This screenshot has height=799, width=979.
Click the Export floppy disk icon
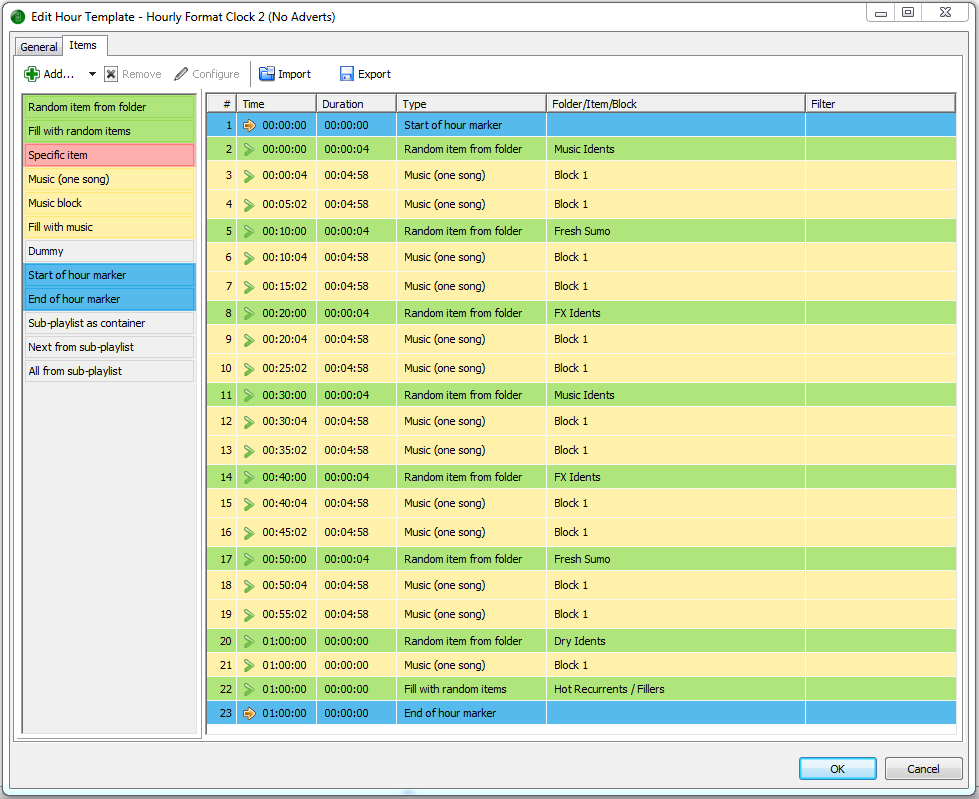[347, 74]
